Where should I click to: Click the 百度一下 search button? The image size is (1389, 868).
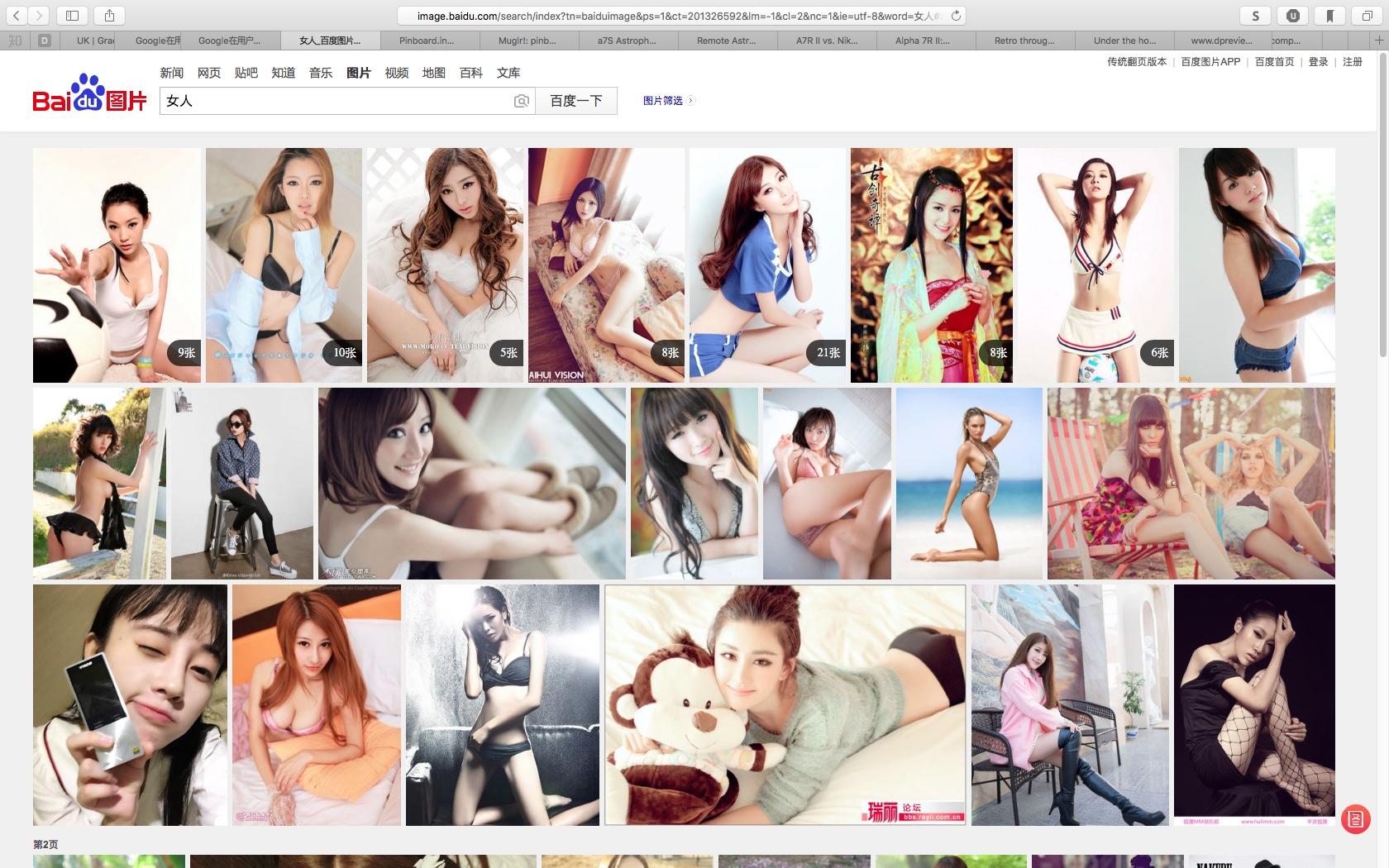pos(576,101)
